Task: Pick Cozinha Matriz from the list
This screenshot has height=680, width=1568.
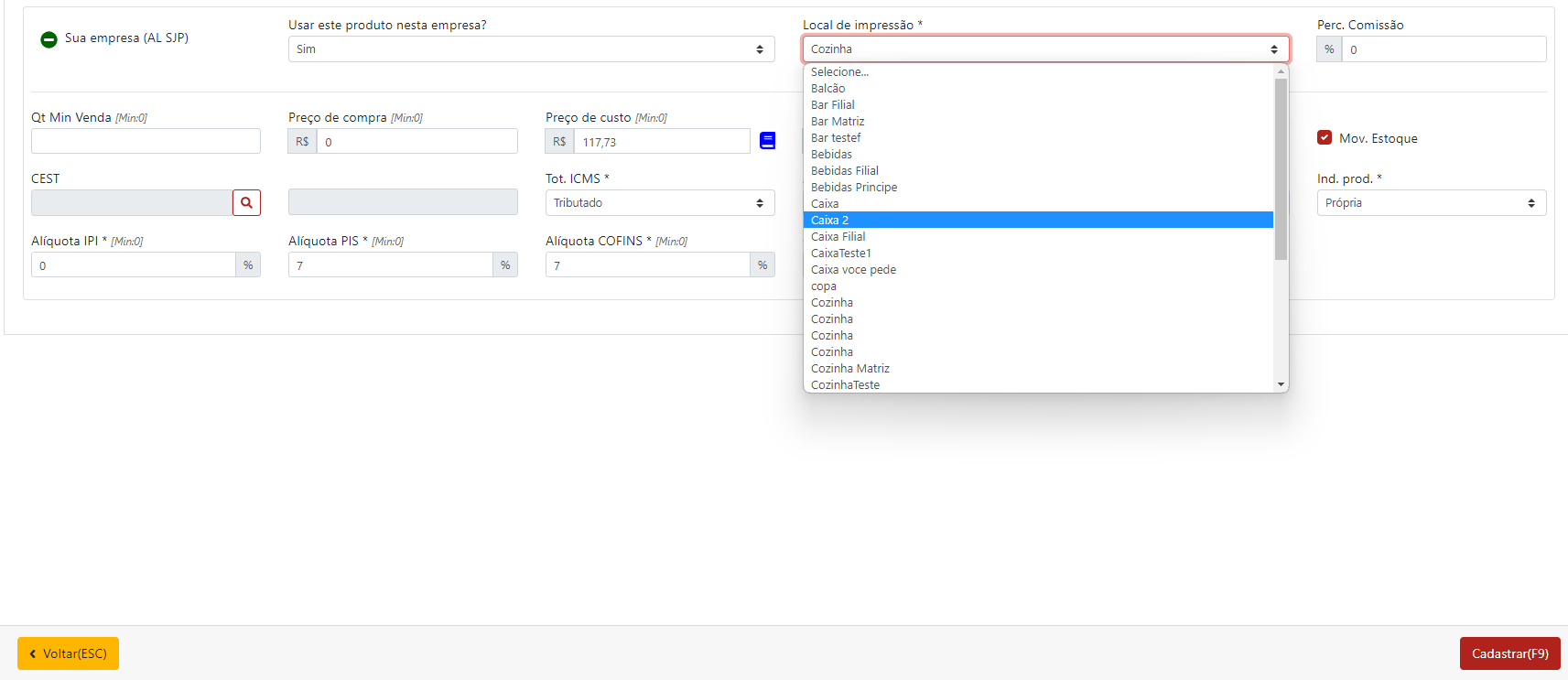Action: [849, 369]
